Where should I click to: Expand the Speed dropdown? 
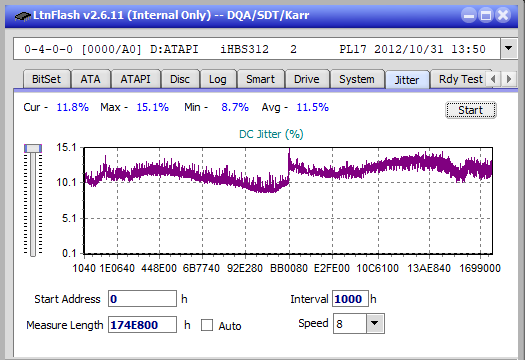375,323
